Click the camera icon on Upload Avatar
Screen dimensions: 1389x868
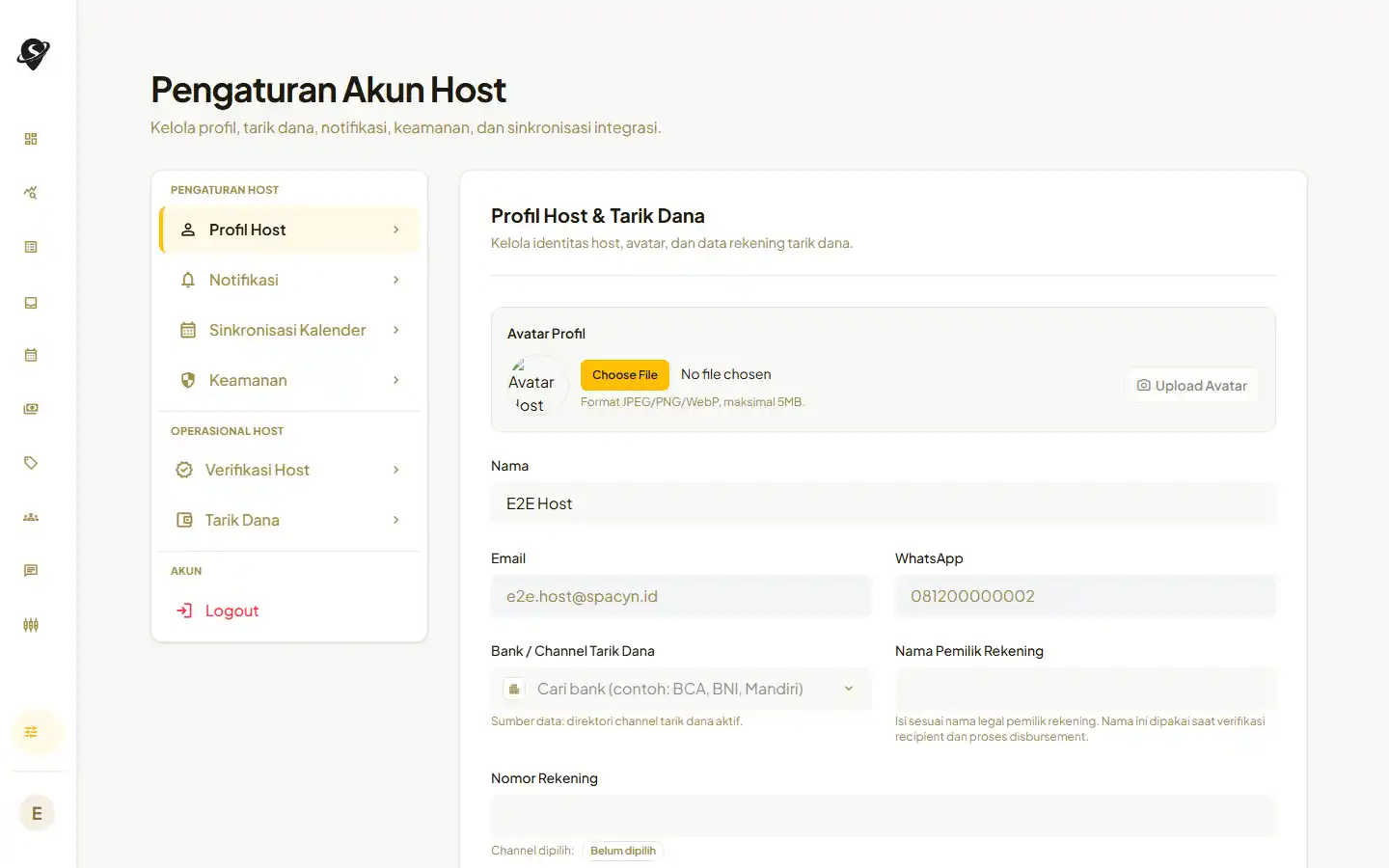1143,385
